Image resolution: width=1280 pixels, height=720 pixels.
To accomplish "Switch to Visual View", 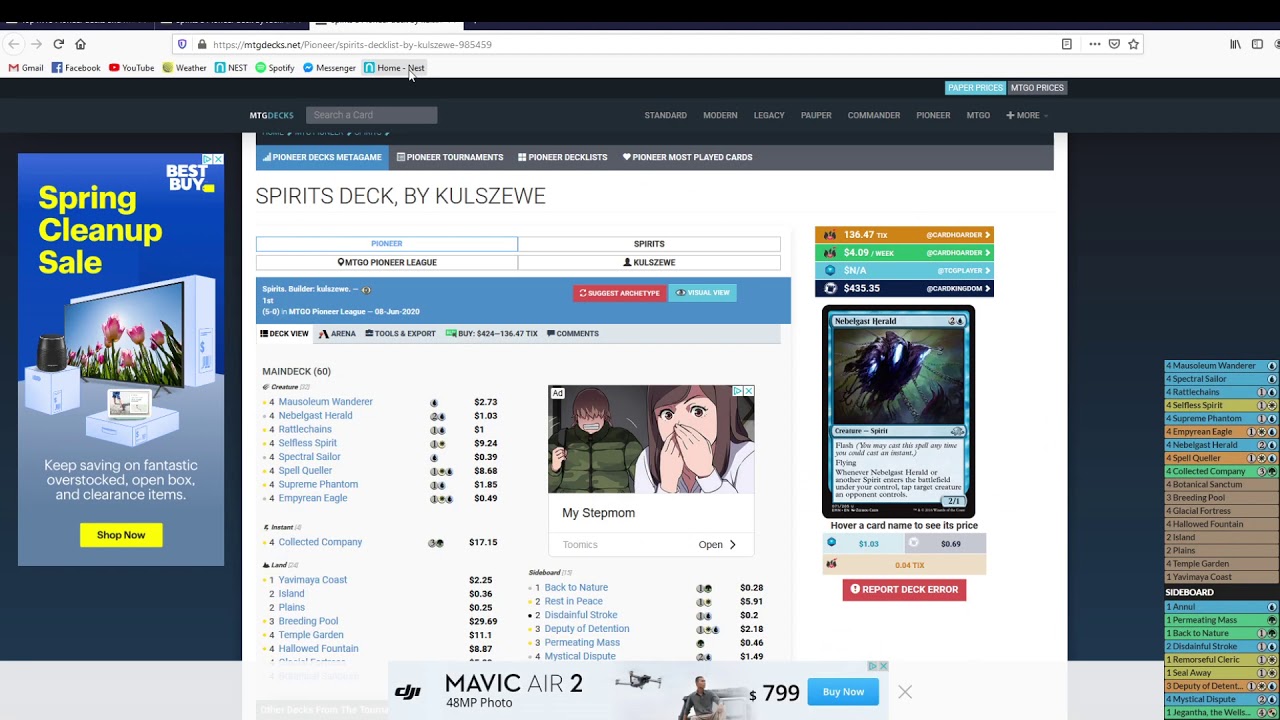I will tap(703, 293).
